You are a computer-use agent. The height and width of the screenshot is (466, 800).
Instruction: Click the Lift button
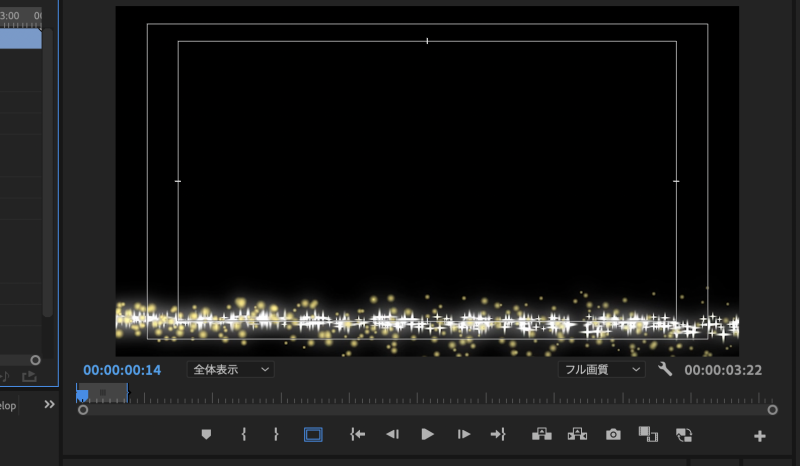pyautogui.click(x=542, y=435)
